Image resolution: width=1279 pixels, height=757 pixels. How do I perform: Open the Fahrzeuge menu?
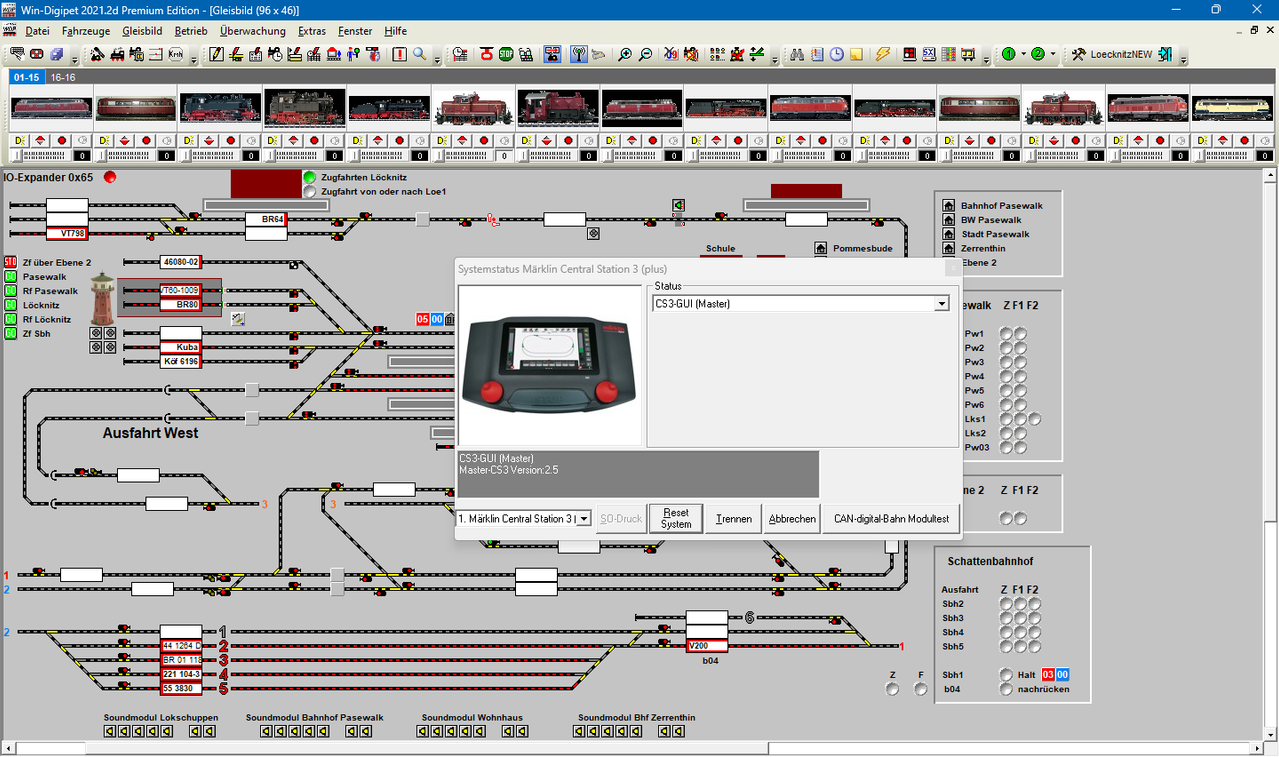pos(86,31)
